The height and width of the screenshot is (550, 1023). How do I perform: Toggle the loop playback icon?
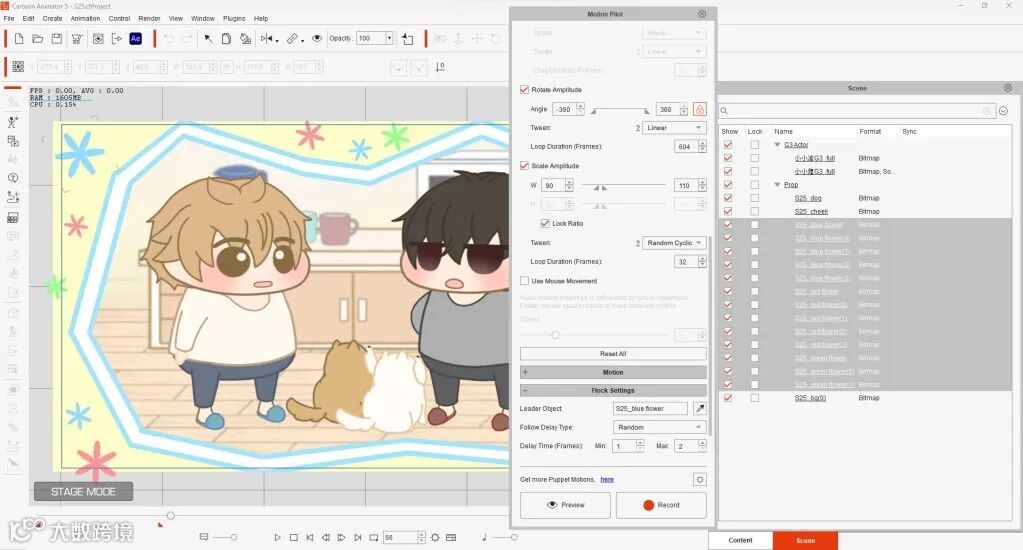pos(374,538)
